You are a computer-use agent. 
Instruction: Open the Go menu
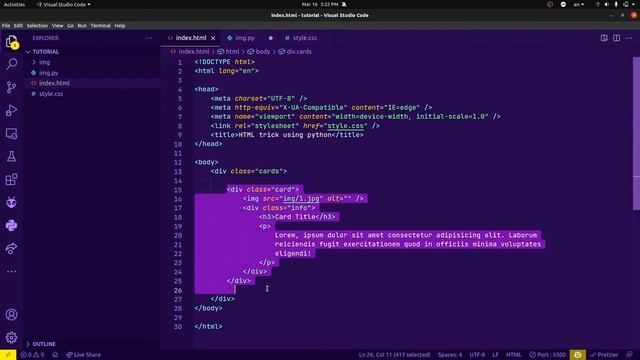point(71,26)
